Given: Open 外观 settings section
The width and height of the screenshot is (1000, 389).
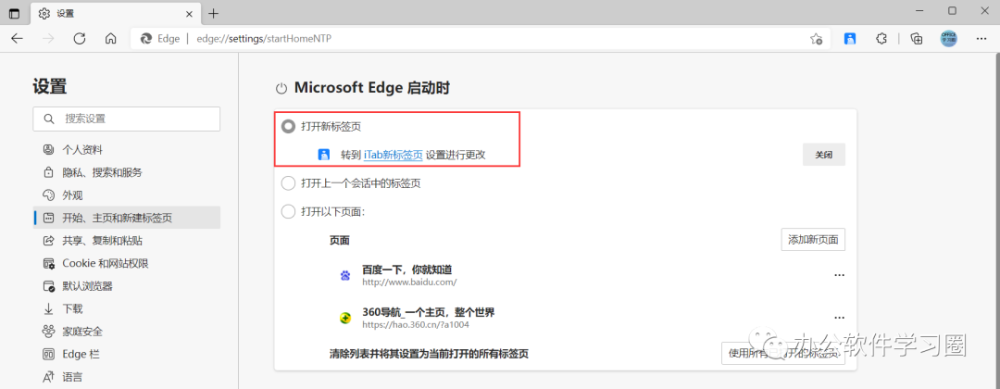Looking at the screenshot, I should tap(127, 195).
